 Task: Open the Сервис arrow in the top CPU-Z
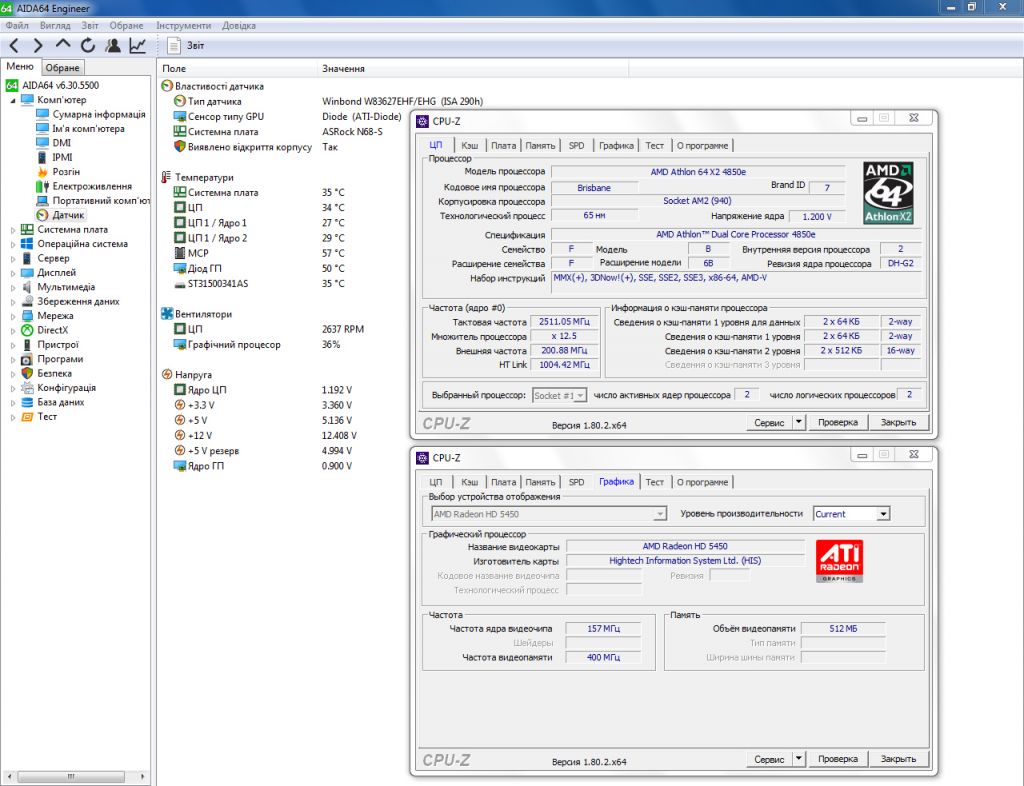(798, 422)
